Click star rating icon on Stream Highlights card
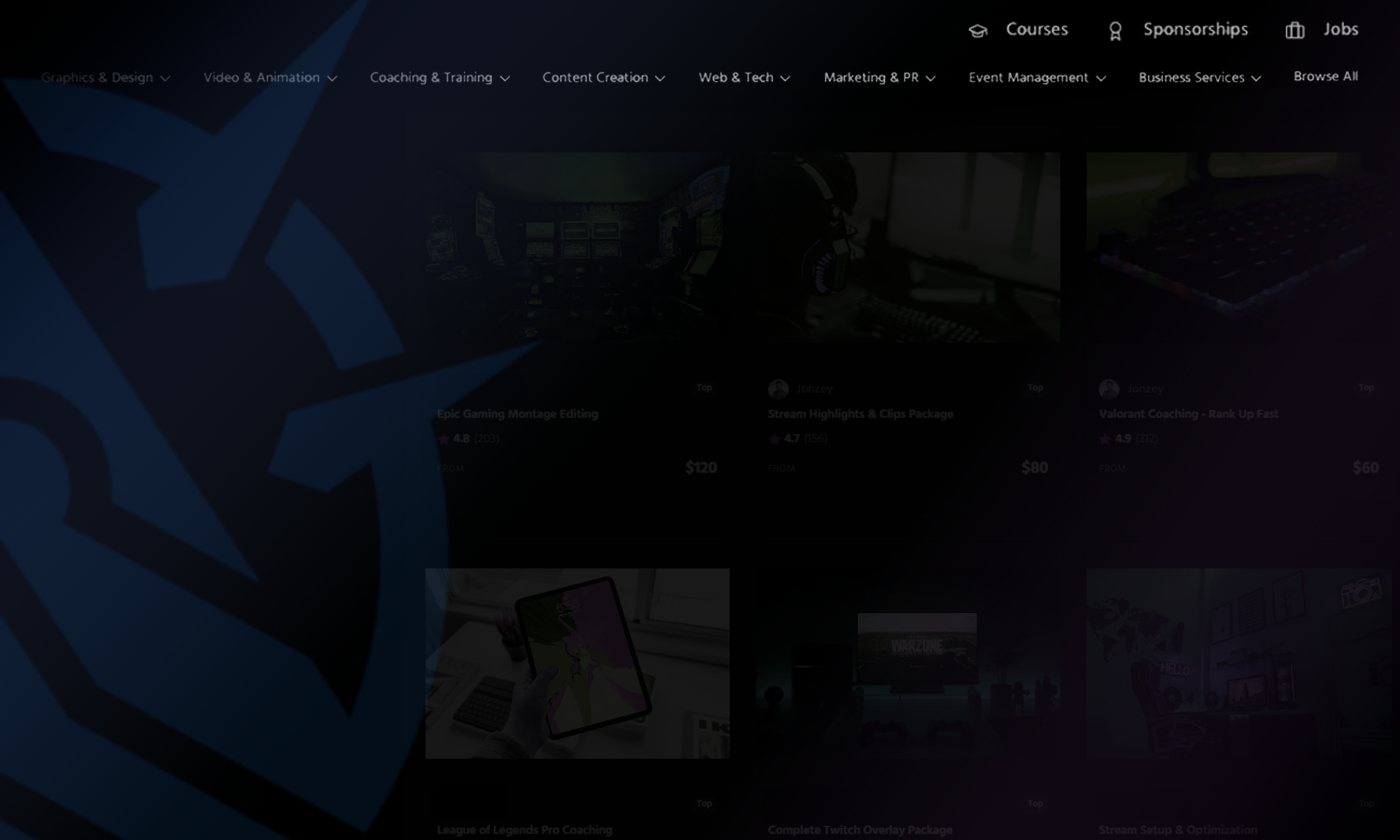Viewport: 1400px width, 840px height. 775,439
